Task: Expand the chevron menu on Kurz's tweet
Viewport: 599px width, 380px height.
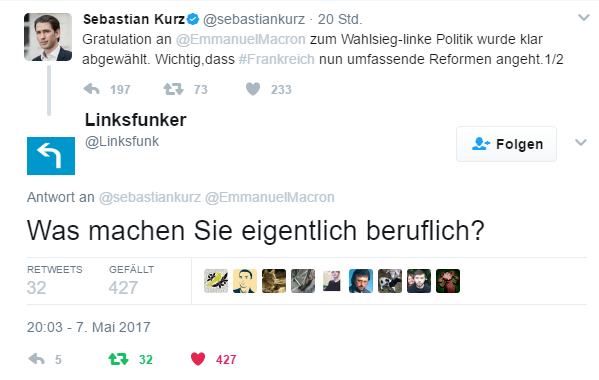Action: coord(583,18)
